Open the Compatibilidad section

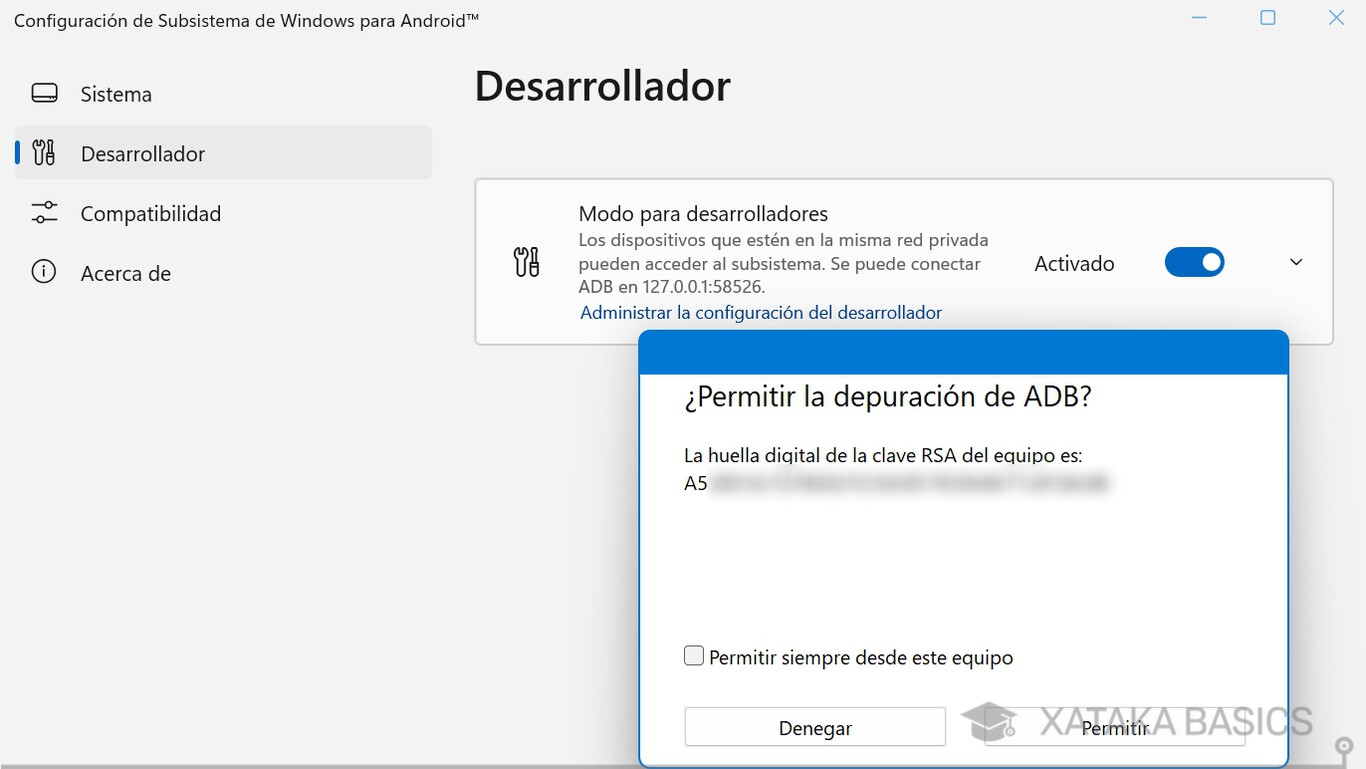(150, 212)
